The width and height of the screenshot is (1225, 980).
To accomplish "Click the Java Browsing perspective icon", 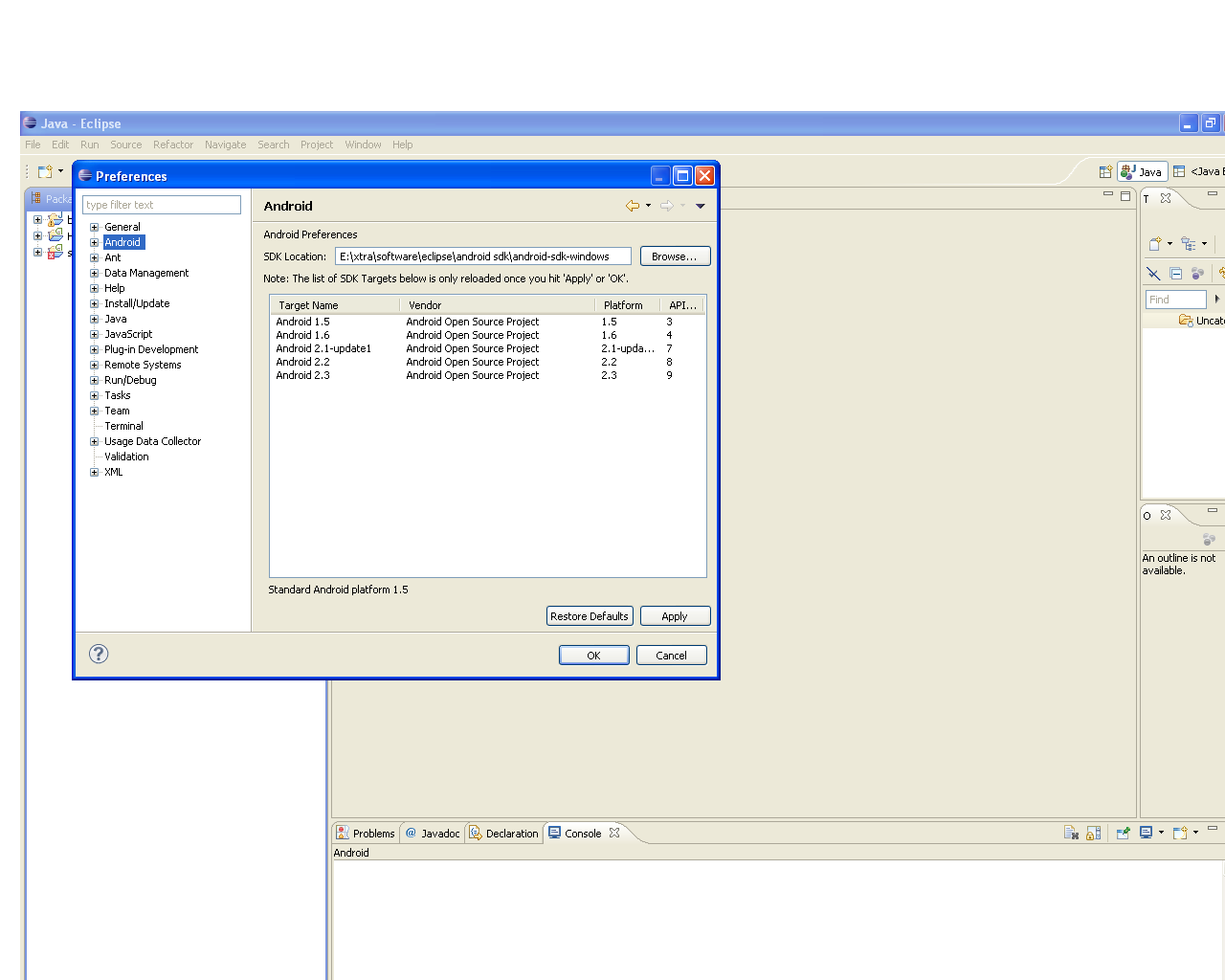I will [1179, 171].
